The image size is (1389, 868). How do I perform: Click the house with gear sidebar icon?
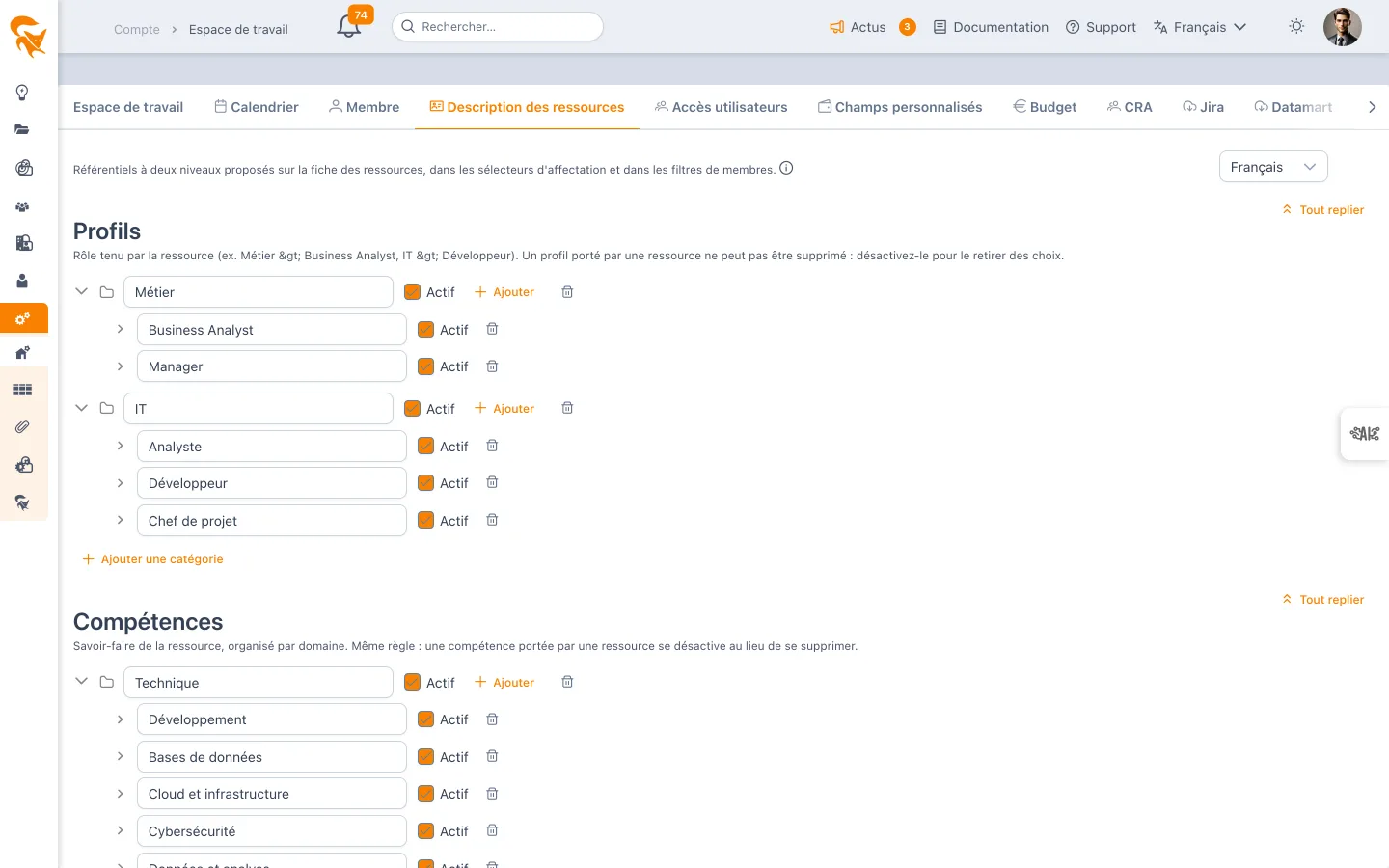pos(22,353)
